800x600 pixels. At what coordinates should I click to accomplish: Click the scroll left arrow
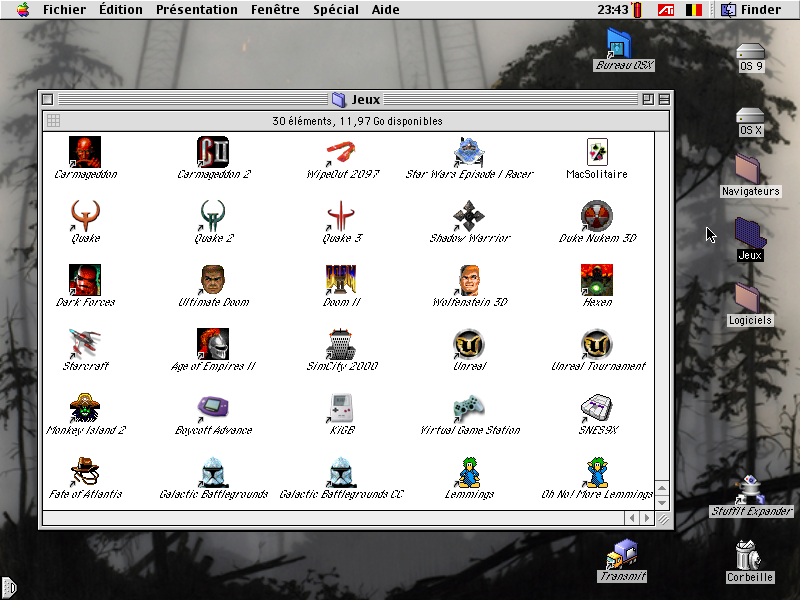click(632, 518)
